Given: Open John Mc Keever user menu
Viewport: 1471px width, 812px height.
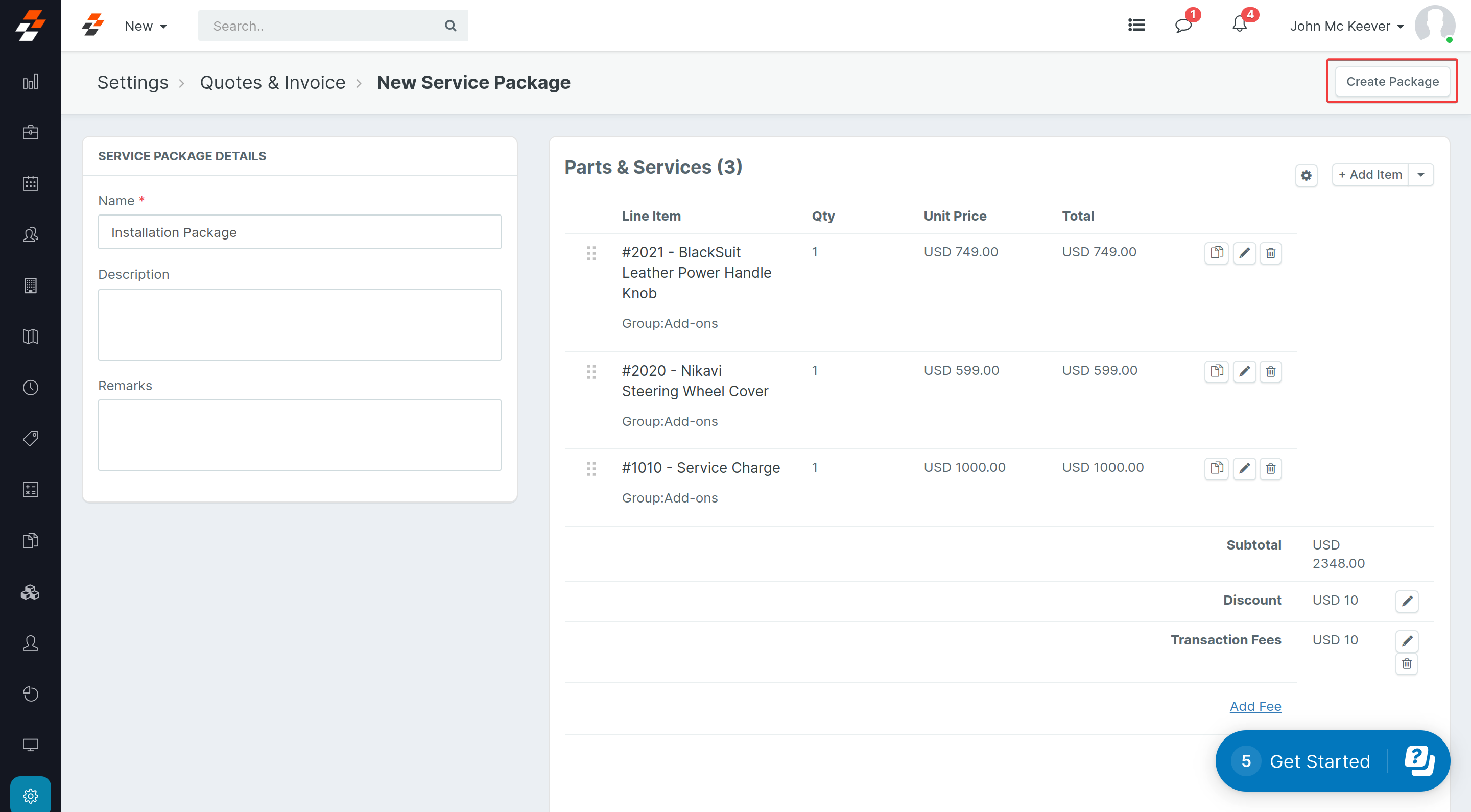Looking at the screenshot, I should 1346,26.
